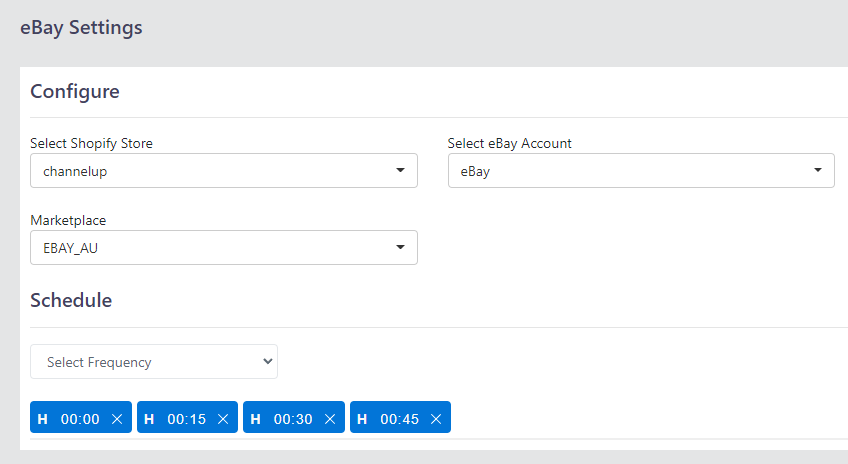The width and height of the screenshot is (848, 464).
Task: Remove the 00:00 hourly schedule tag
Action: point(117,419)
